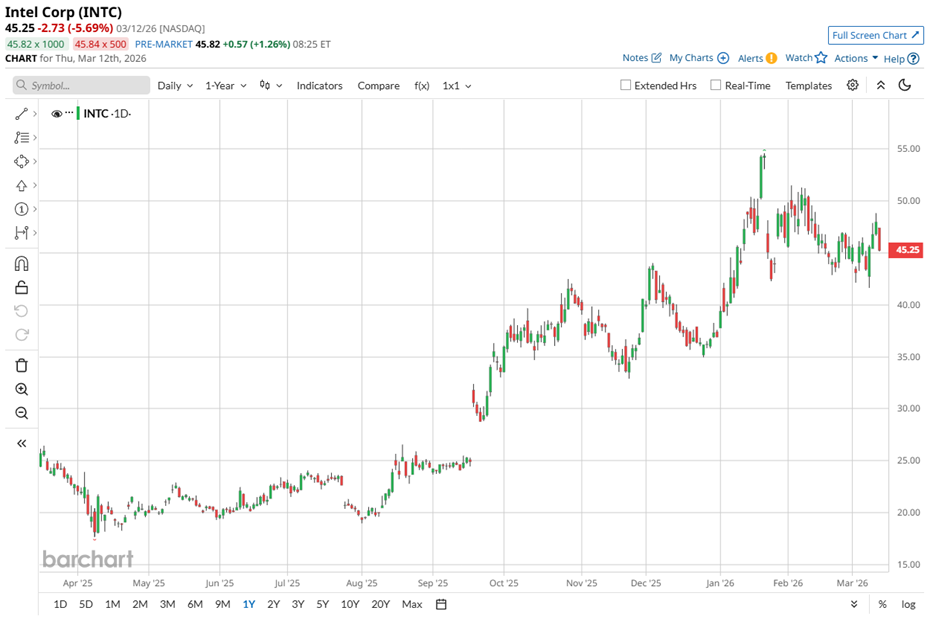Open Alerts for INTC
The image size is (936, 619).
[x=757, y=58]
